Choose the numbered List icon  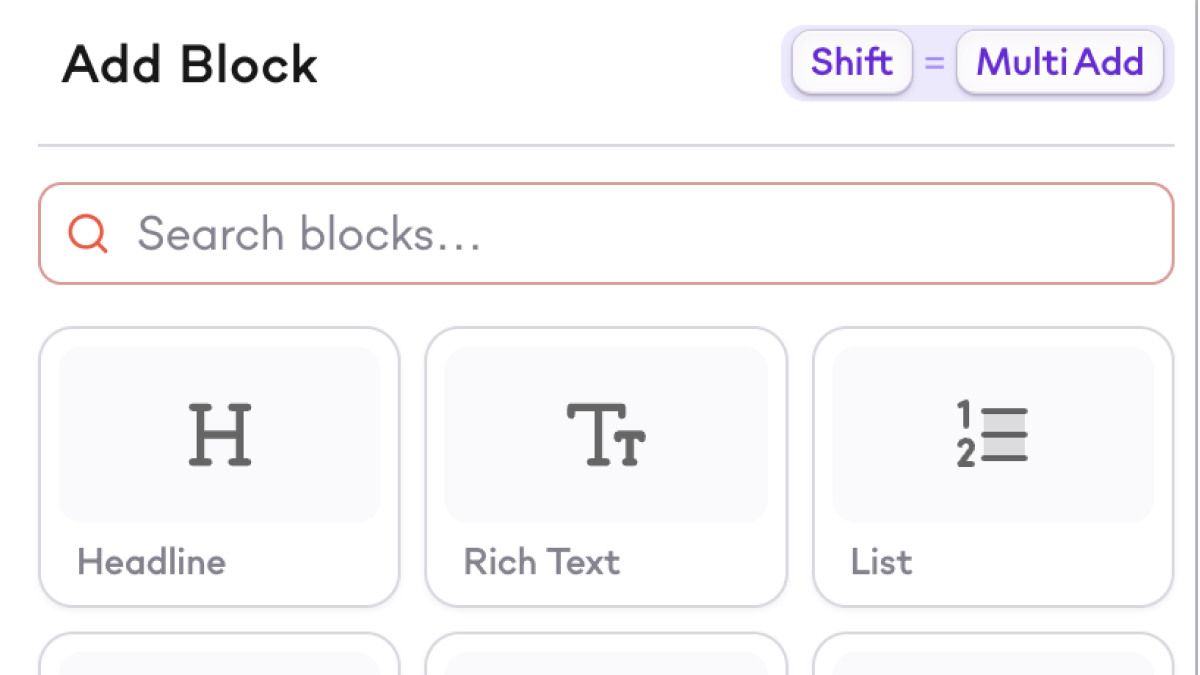[992, 435]
